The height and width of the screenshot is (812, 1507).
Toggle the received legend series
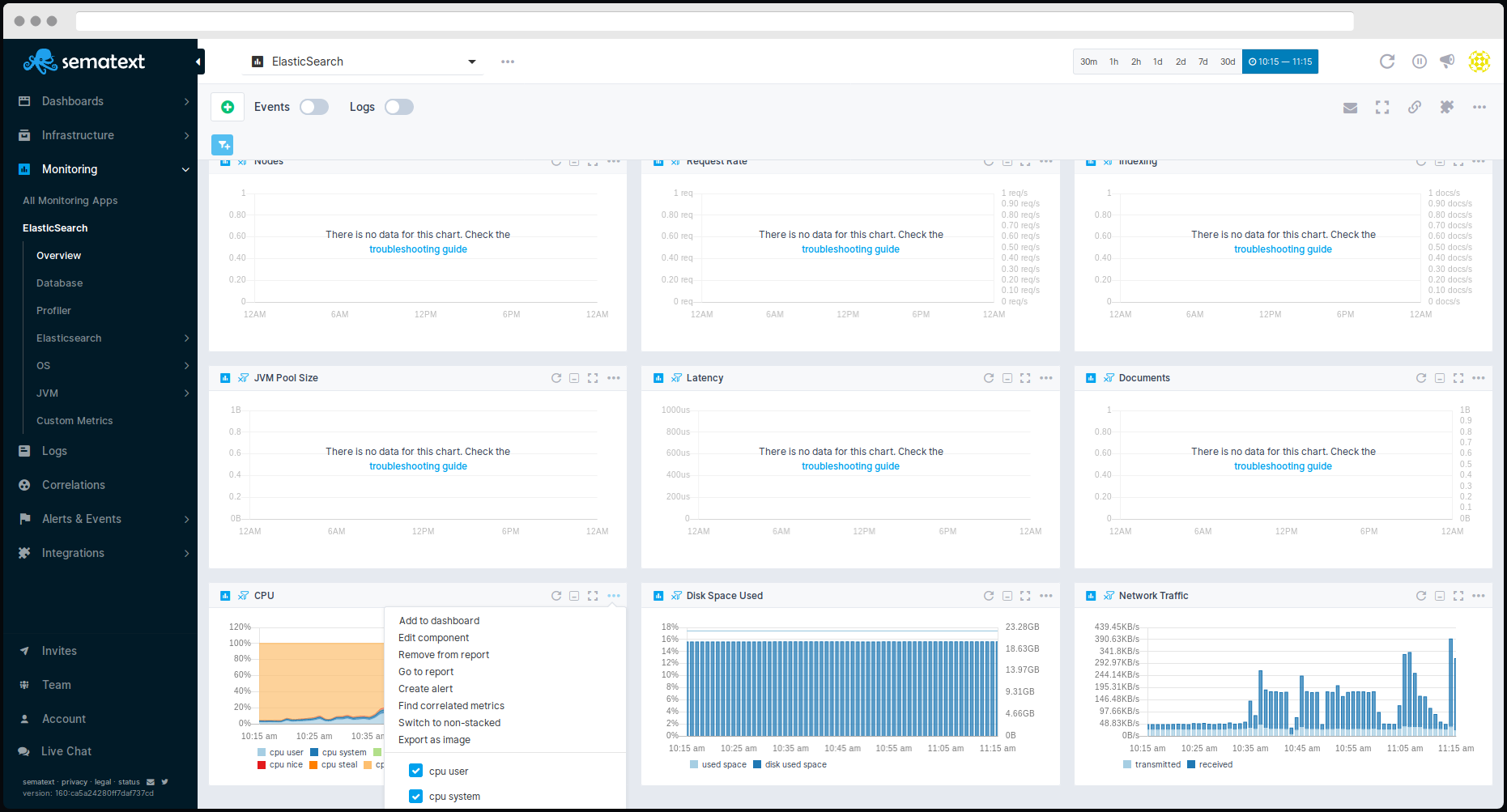tap(1210, 764)
